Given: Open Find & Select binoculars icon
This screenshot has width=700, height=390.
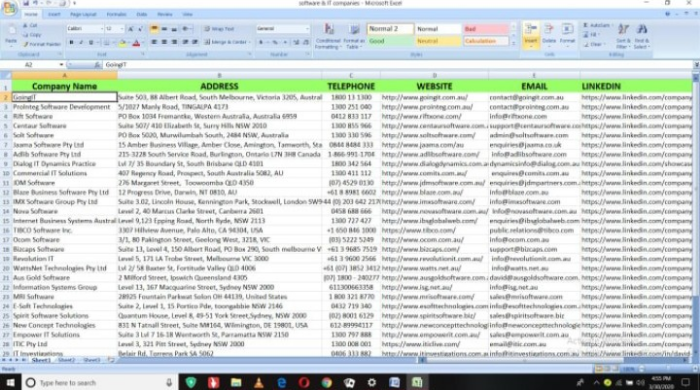Looking at the screenshot, I should point(642,30).
